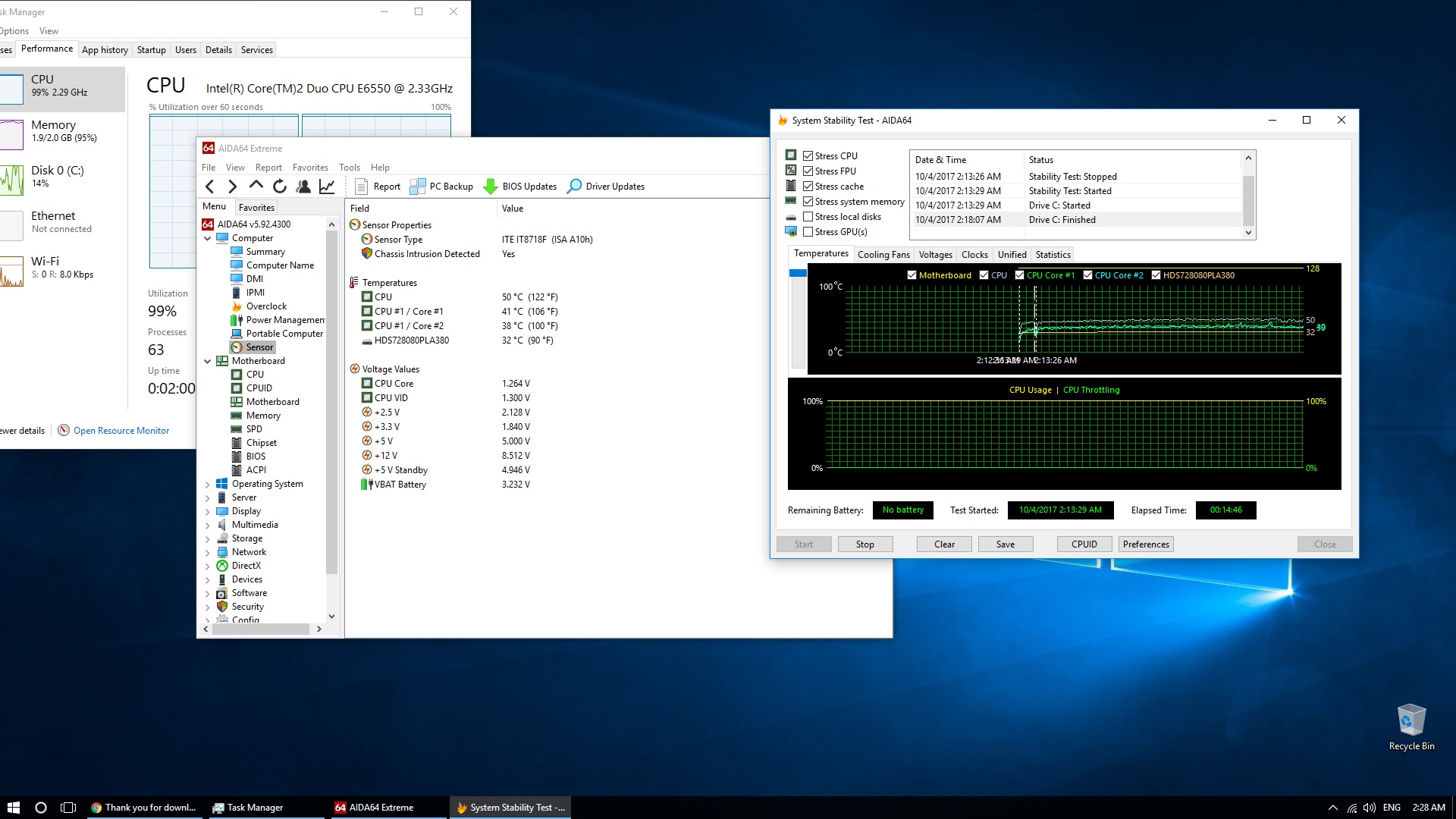Collapse the Computer tree node
The image size is (1456, 819).
point(208,238)
